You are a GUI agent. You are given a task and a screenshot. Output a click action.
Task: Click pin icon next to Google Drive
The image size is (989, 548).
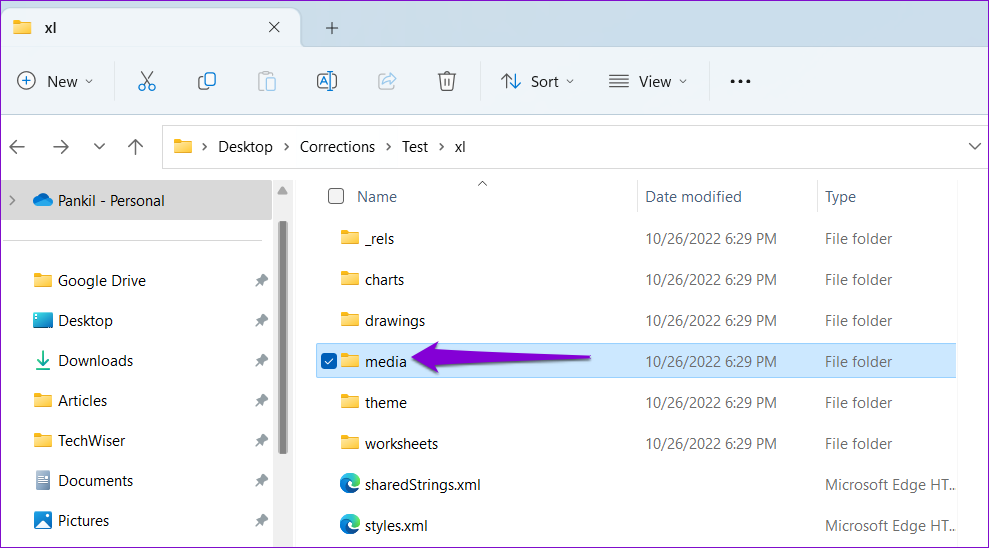pyautogui.click(x=261, y=281)
